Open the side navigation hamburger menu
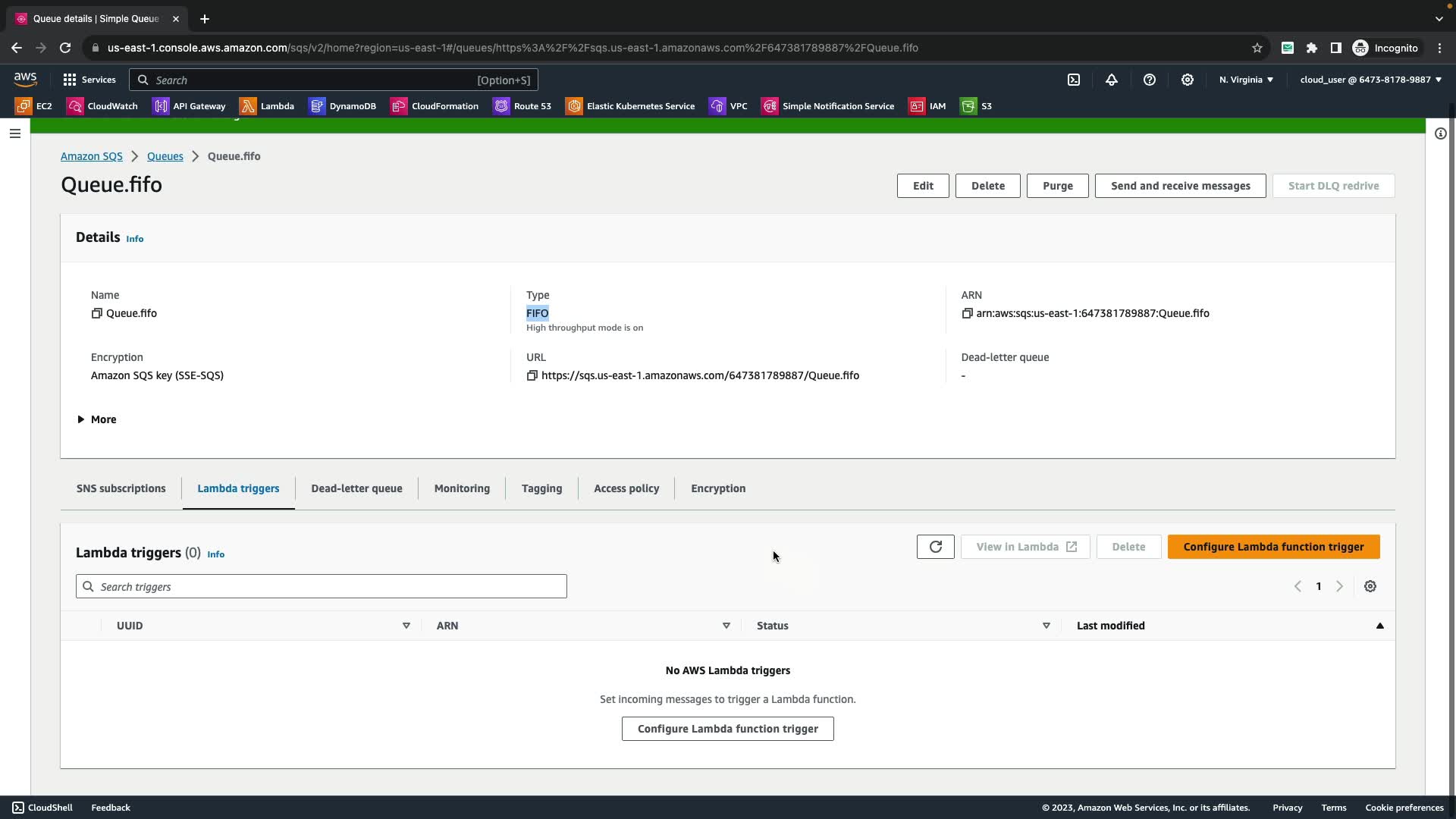1456x819 pixels. coord(15,133)
